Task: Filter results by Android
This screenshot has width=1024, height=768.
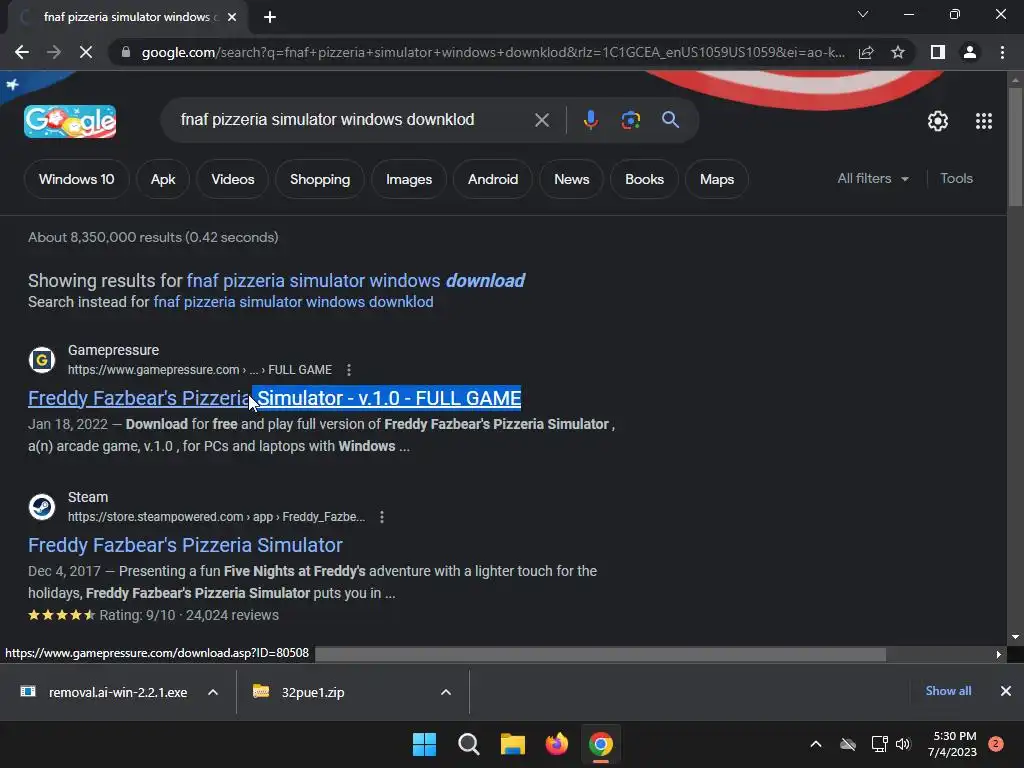Action: [493, 179]
